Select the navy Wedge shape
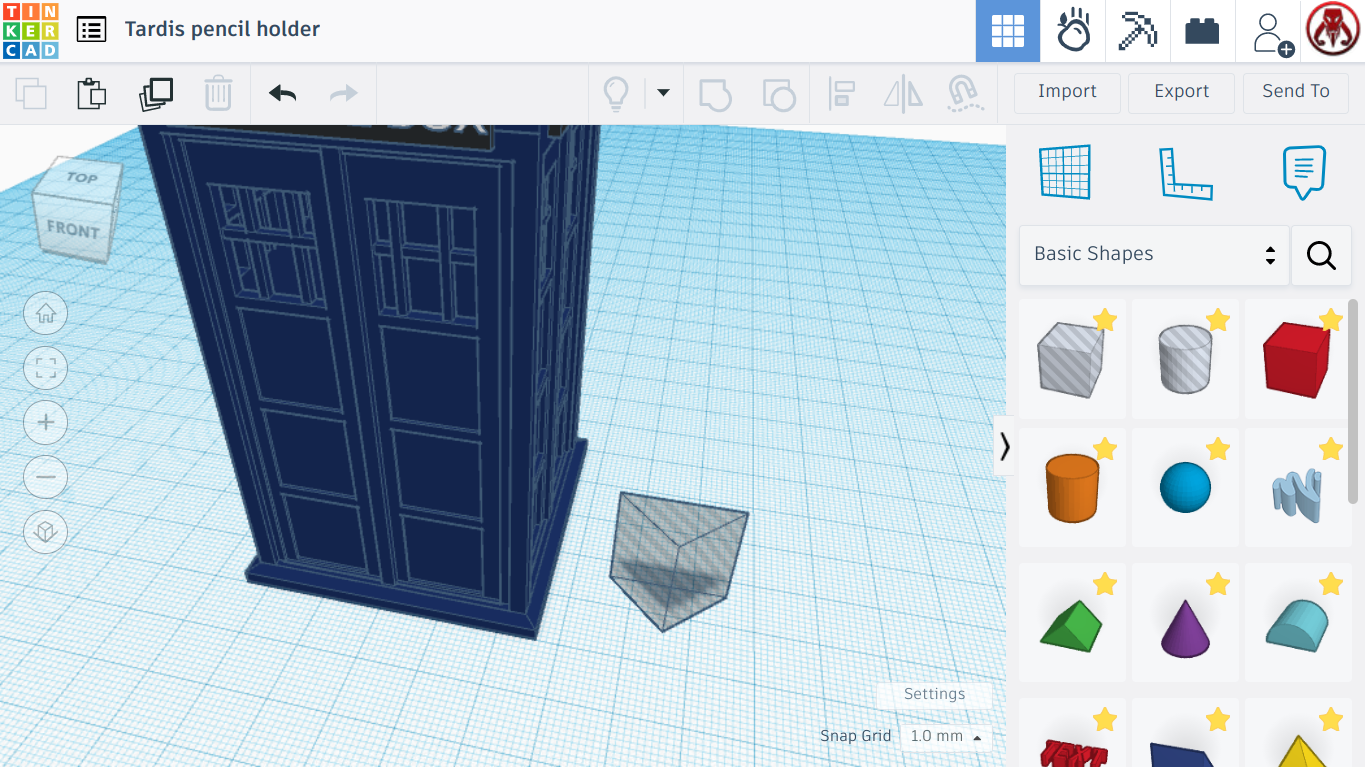1365x767 pixels. (x=1185, y=735)
